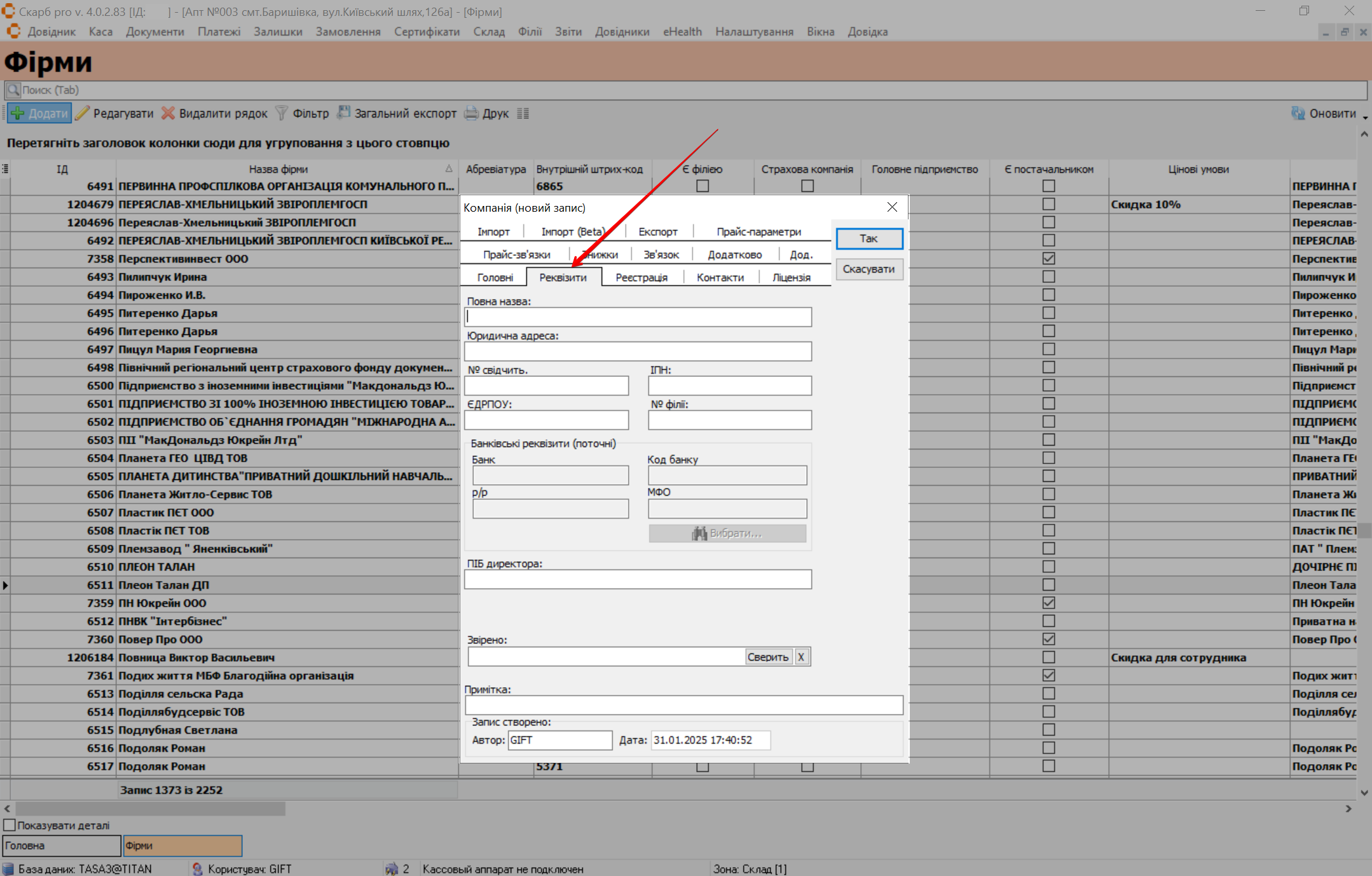The height and width of the screenshot is (876, 1372).
Task: Switch to the Реєстрація tab
Action: (x=641, y=277)
